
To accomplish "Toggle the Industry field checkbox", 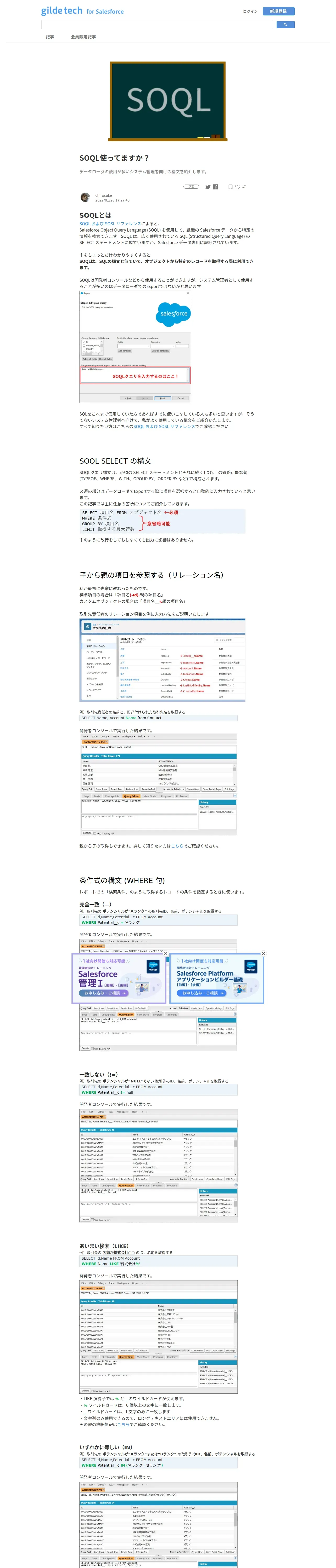I will (84, 349).
